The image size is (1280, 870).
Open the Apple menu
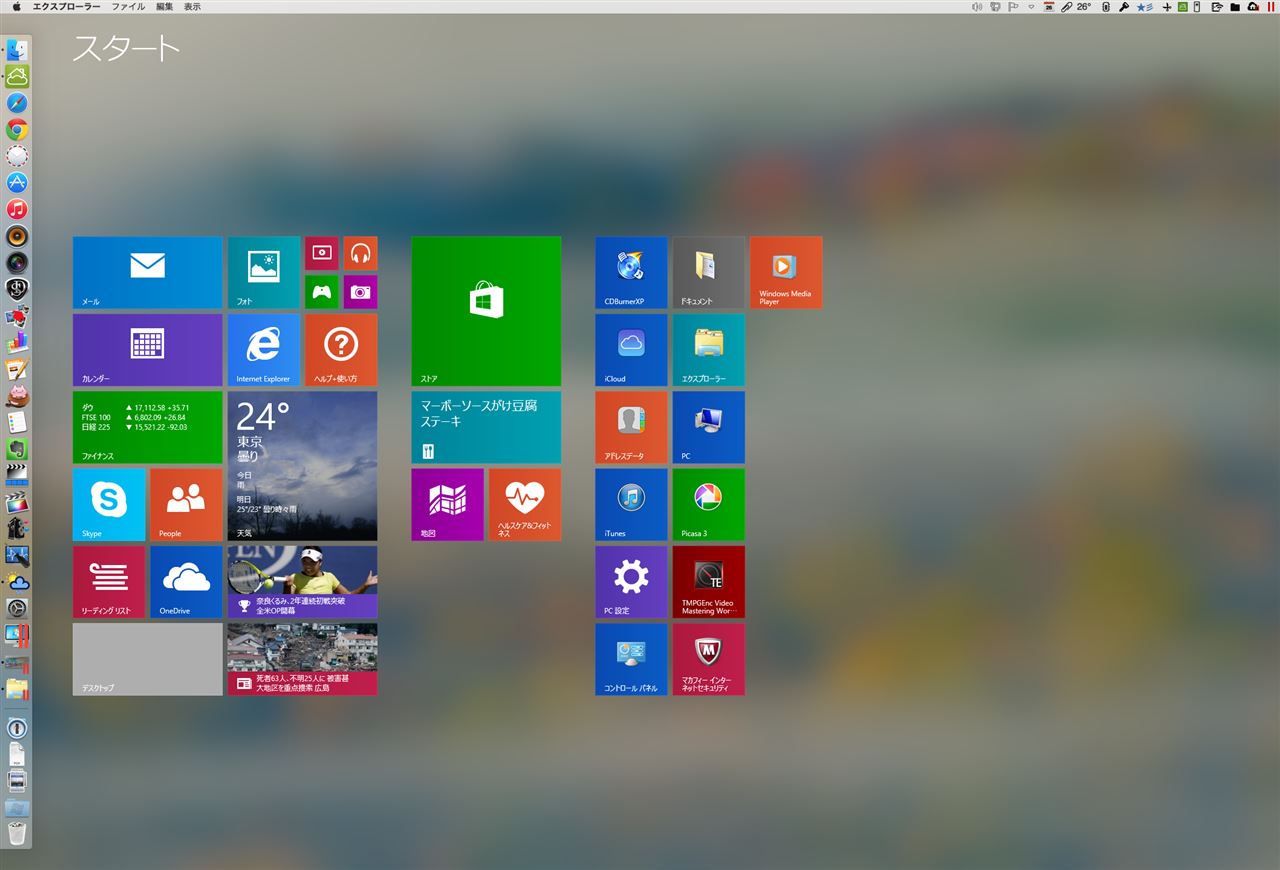coord(17,7)
